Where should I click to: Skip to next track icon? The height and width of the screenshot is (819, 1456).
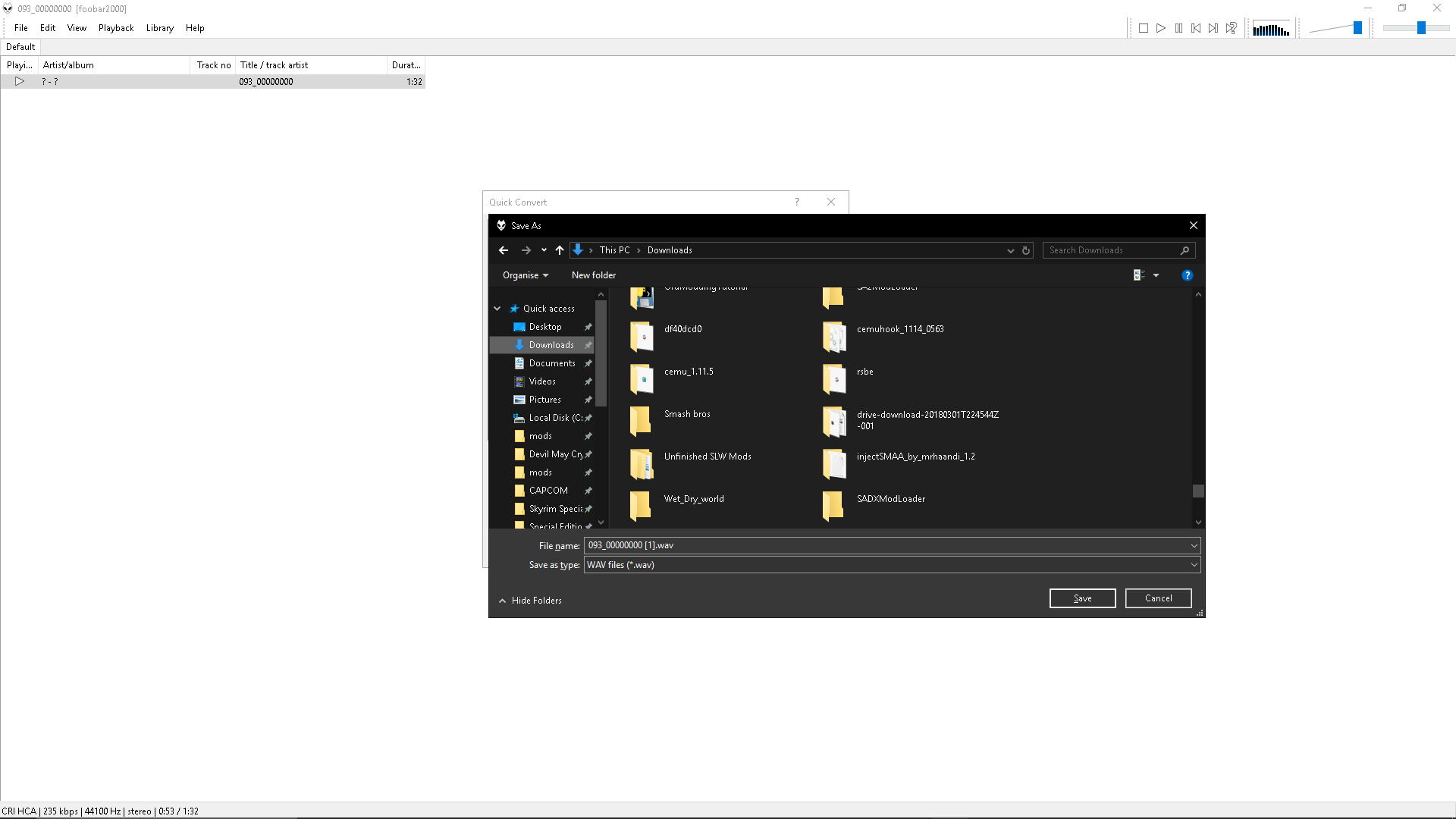pyautogui.click(x=1213, y=28)
